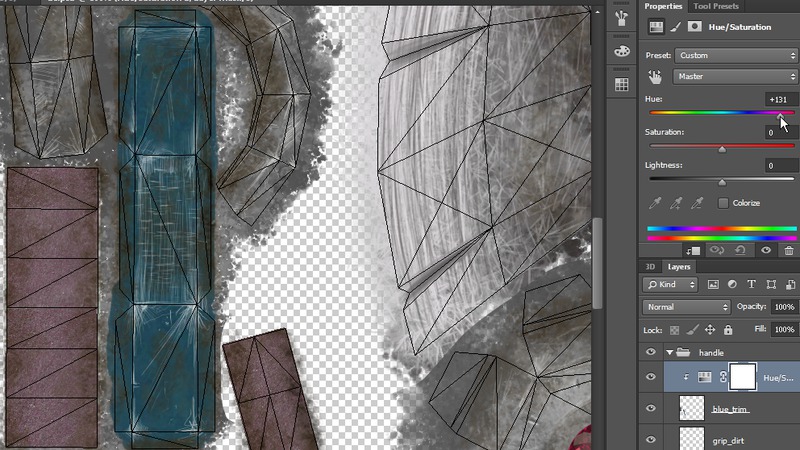Select the plain eyedropper tool
Viewport: 800px width, 450px height.
[x=655, y=203]
